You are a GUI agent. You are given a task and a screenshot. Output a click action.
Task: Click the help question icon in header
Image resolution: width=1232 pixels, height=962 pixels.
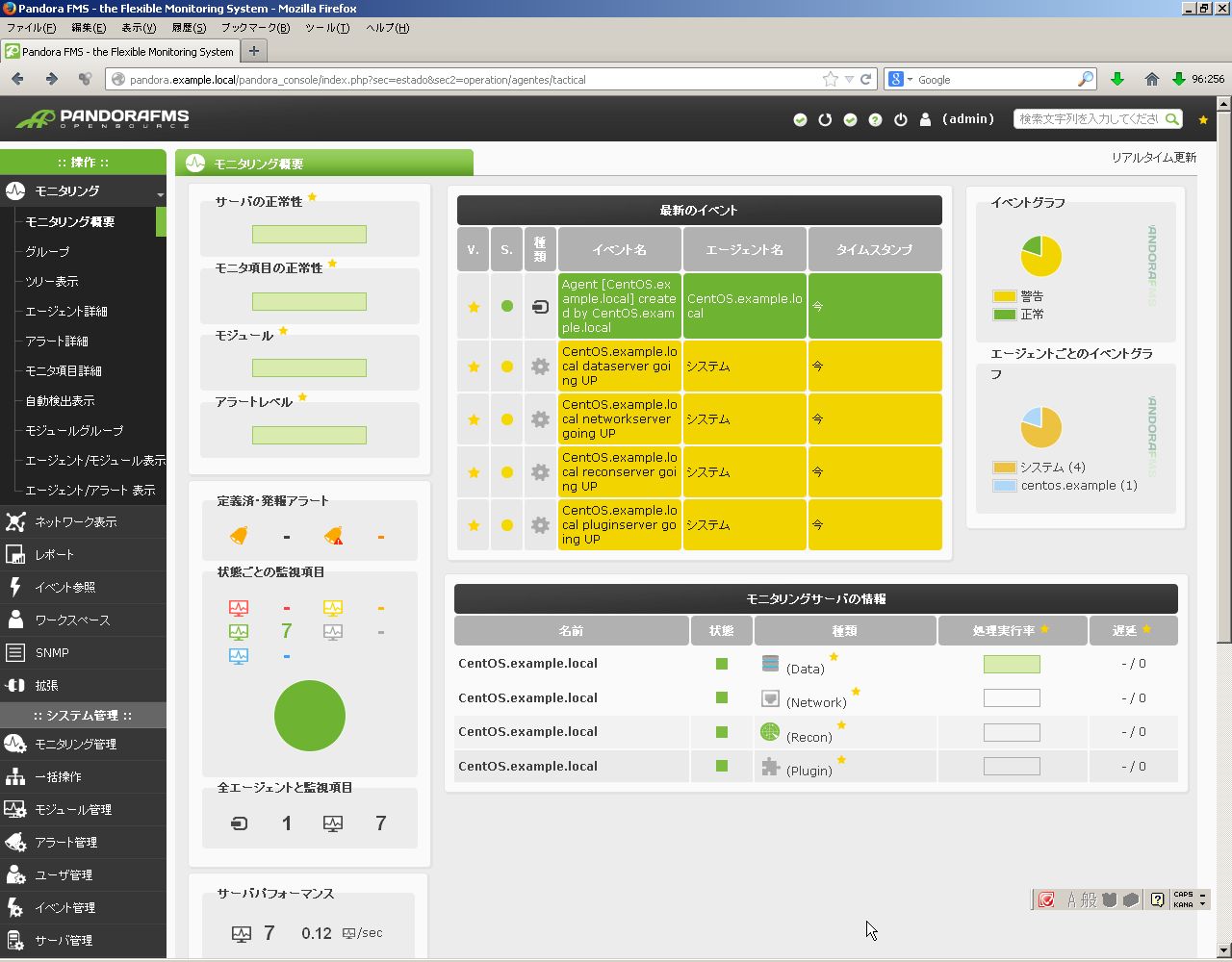[x=875, y=119]
